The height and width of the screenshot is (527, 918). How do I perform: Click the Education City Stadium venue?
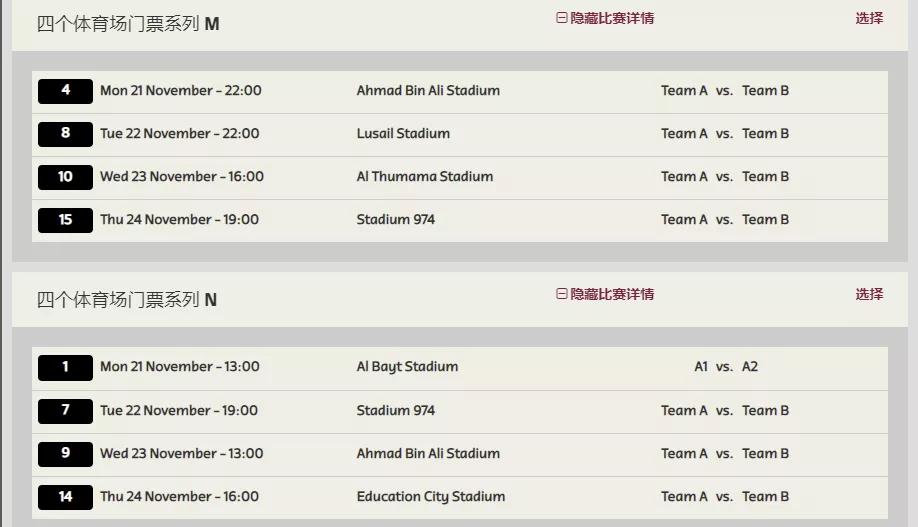tap(430, 497)
